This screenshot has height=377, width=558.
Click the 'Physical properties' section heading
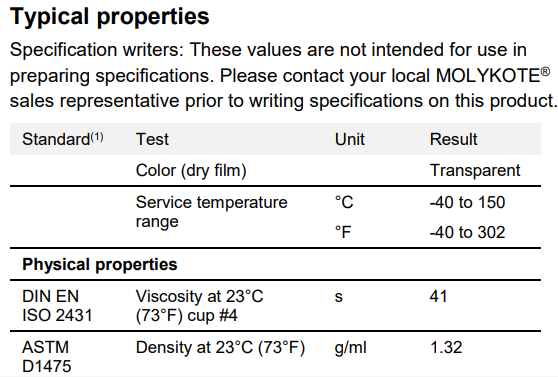(100, 265)
